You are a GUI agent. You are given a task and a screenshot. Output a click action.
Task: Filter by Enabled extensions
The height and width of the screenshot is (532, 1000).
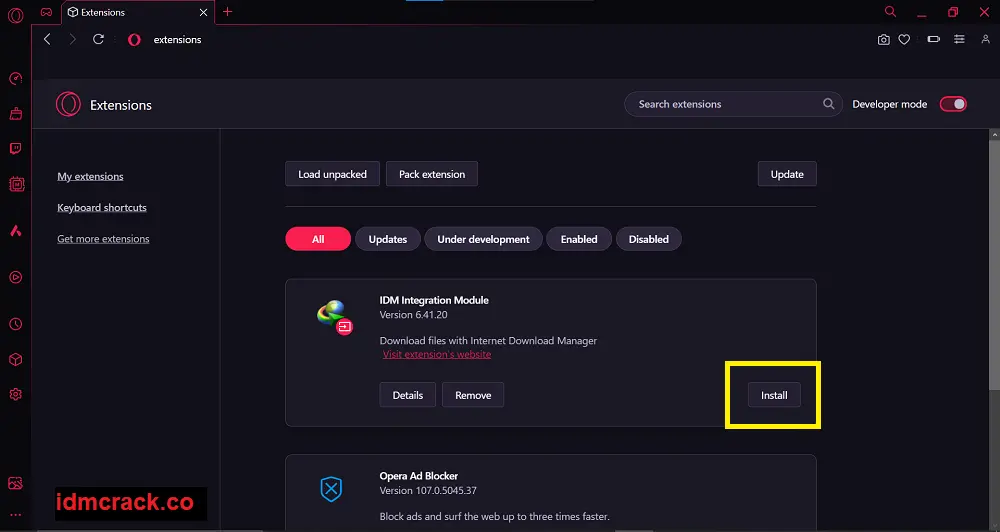tap(579, 239)
